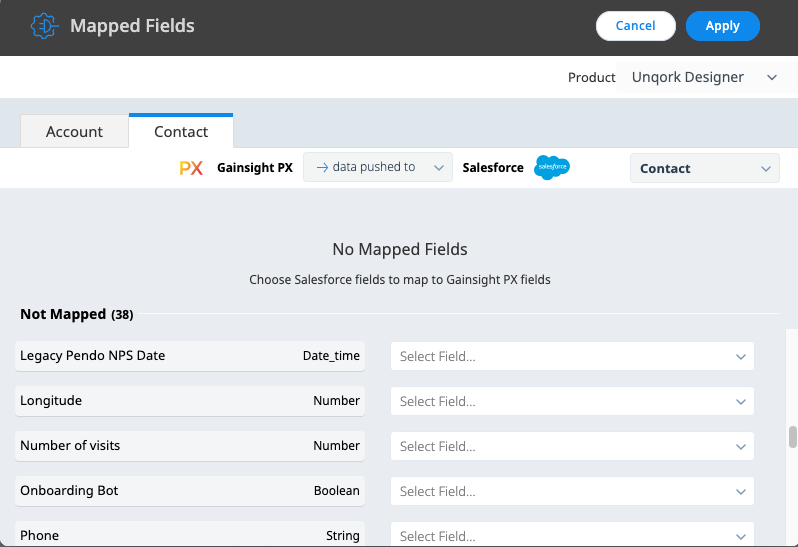Image resolution: width=798 pixels, height=547 pixels.
Task: Open the Product dropdown showing Unqork Designer
Action: click(x=704, y=77)
